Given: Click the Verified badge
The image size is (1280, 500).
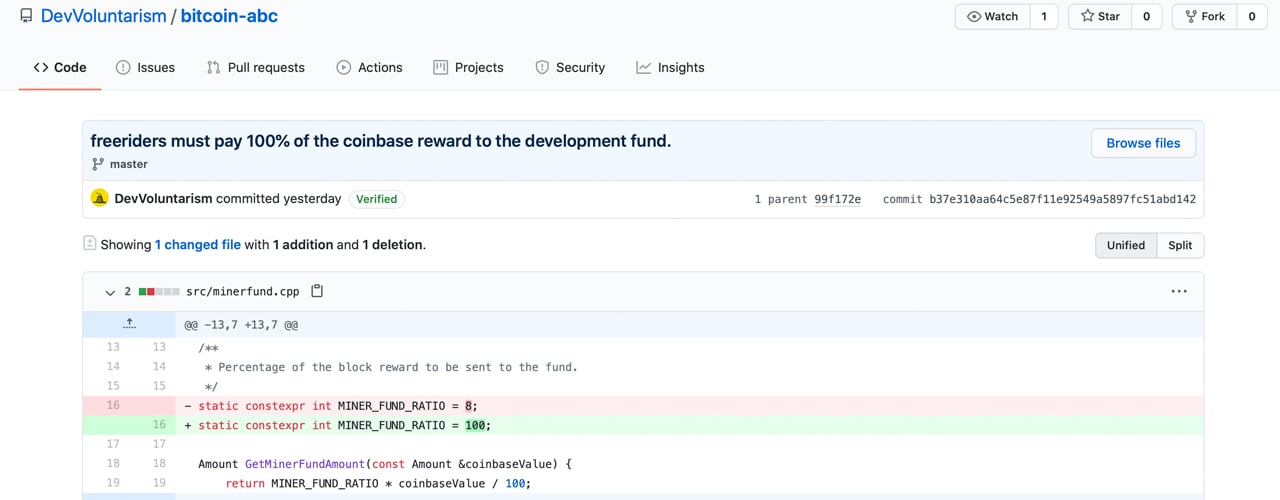Looking at the screenshot, I should [377, 199].
